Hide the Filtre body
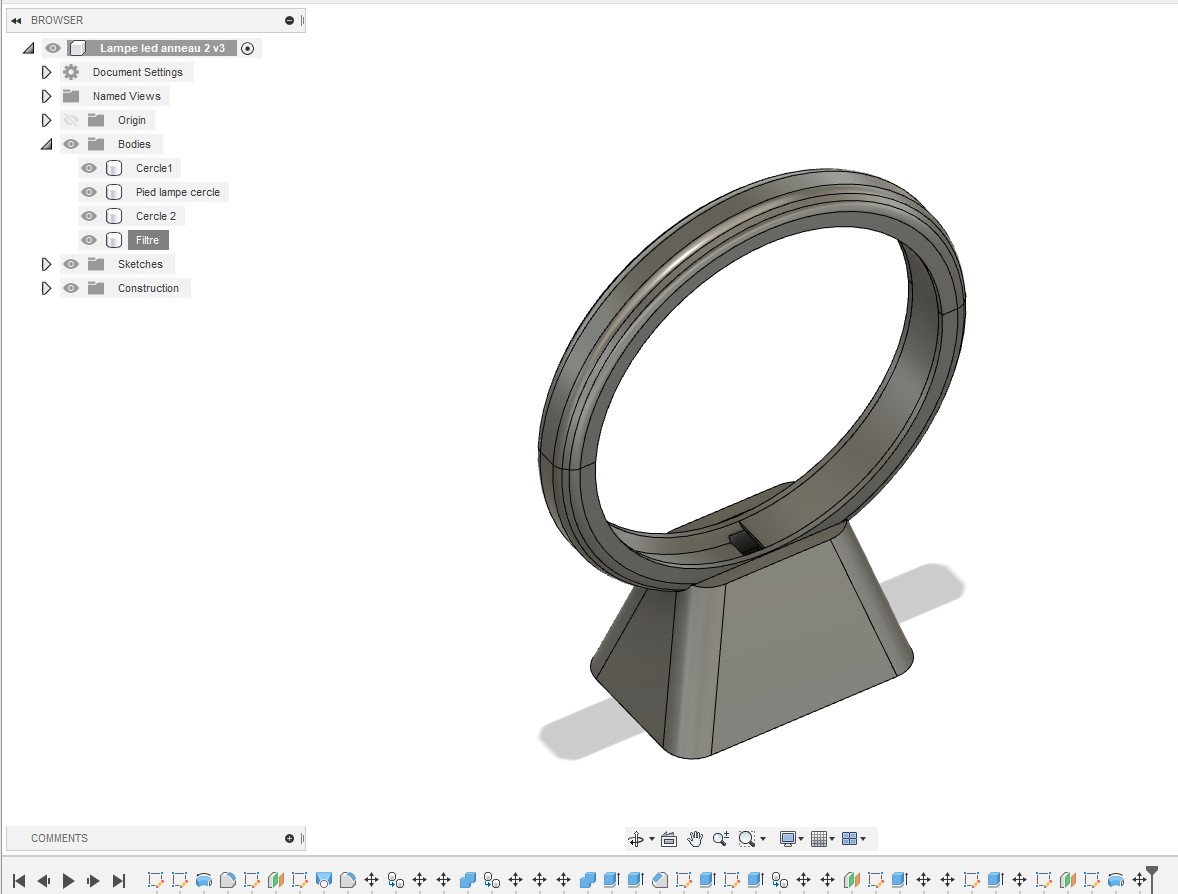Image resolution: width=1178 pixels, height=894 pixels. pos(89,240)
